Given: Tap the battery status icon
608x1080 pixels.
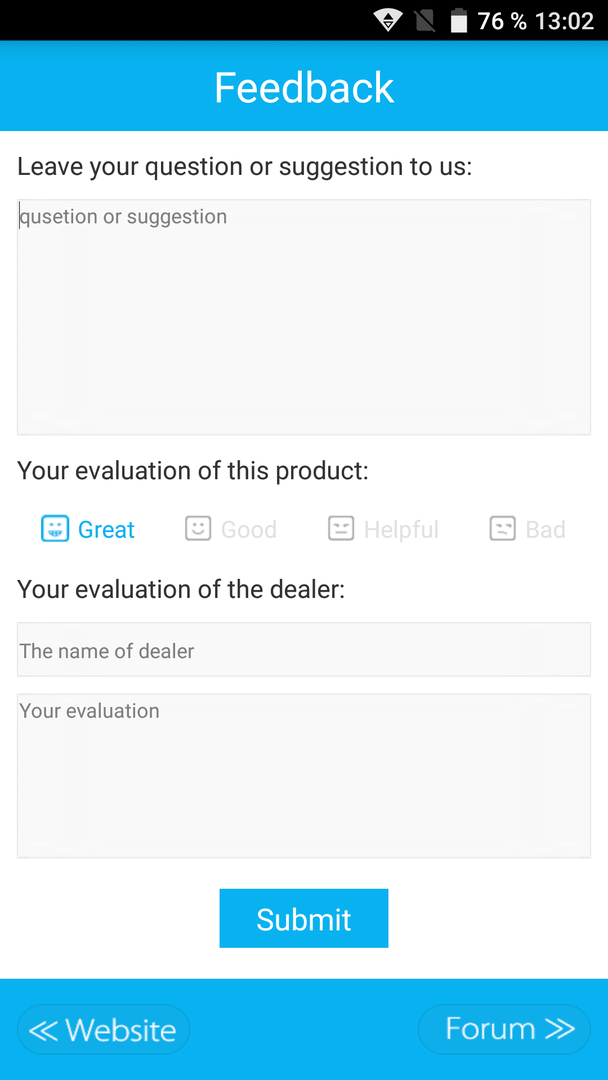Looking at the screenshot, I should click(459, 21).
